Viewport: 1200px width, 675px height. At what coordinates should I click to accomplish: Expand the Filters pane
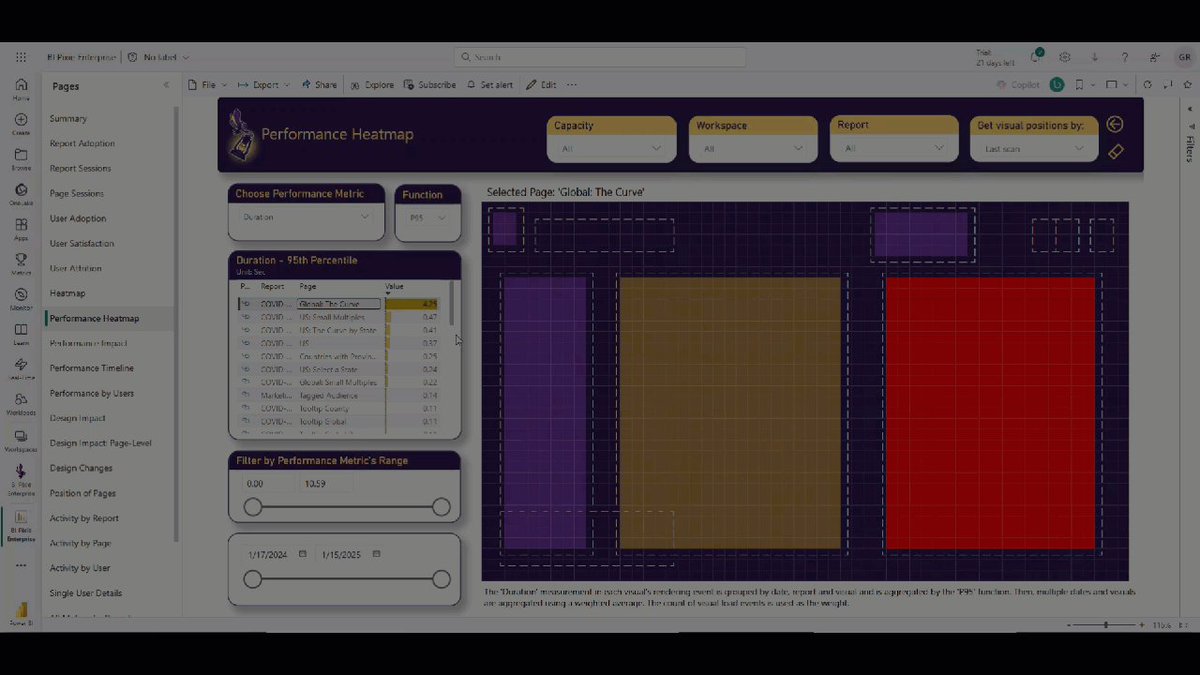pos(1189,109)
